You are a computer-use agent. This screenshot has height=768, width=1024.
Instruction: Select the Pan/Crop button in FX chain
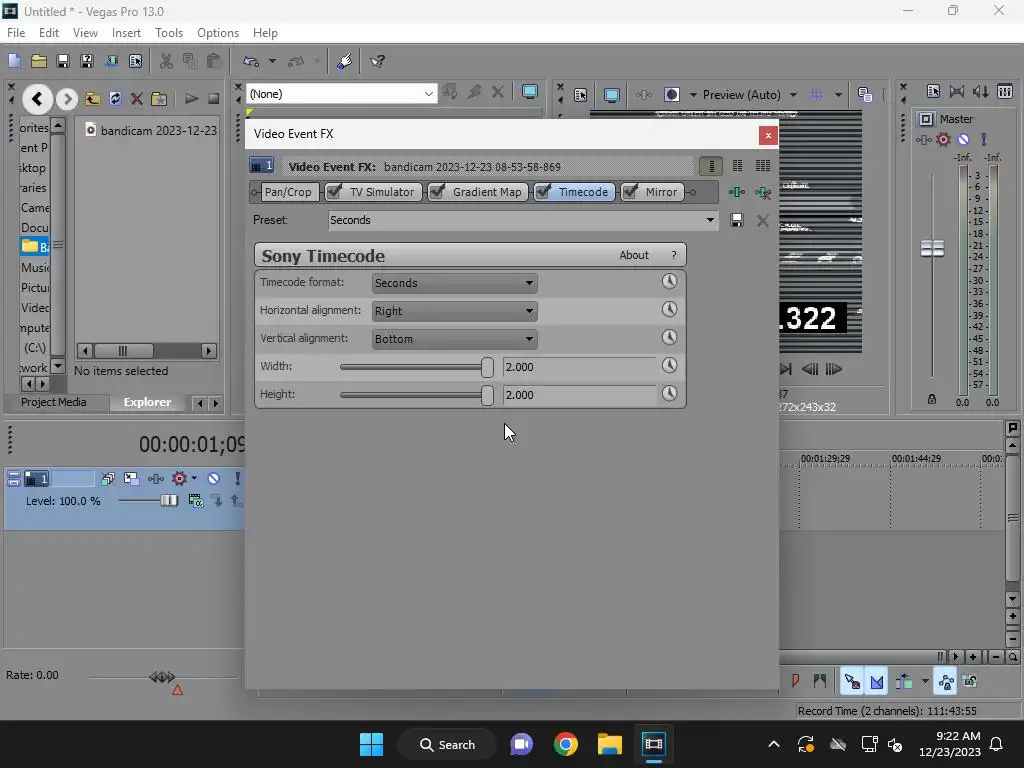(x=288, y=192)
